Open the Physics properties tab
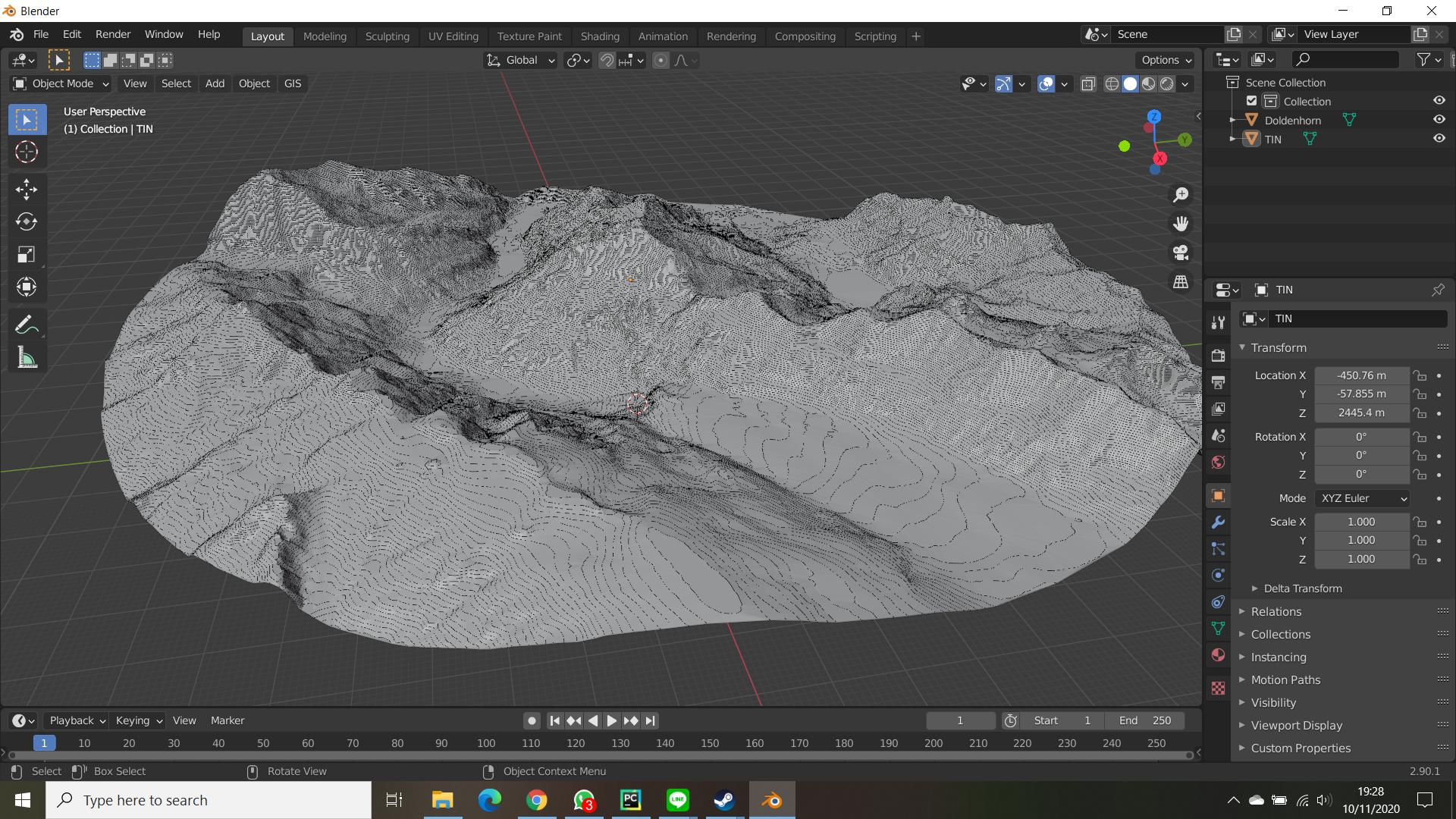The image size is (1456, 819). 1218,575
